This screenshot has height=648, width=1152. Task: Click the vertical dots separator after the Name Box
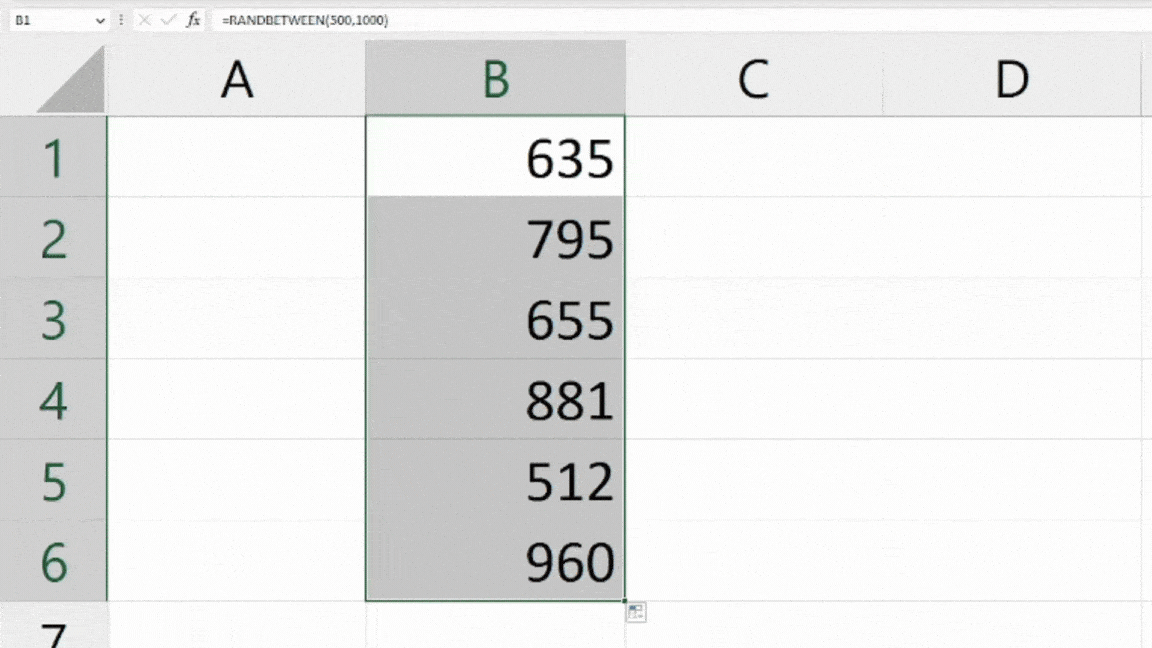(120, 20)
